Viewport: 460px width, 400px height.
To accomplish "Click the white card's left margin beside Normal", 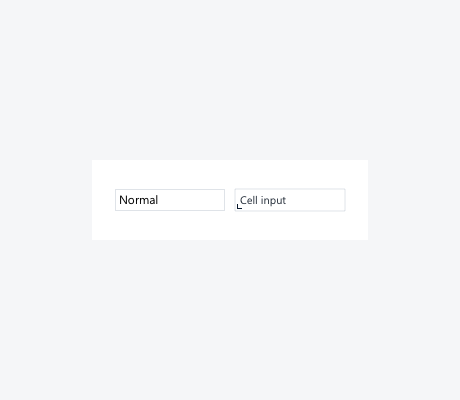I will click(x=103, y=200).
